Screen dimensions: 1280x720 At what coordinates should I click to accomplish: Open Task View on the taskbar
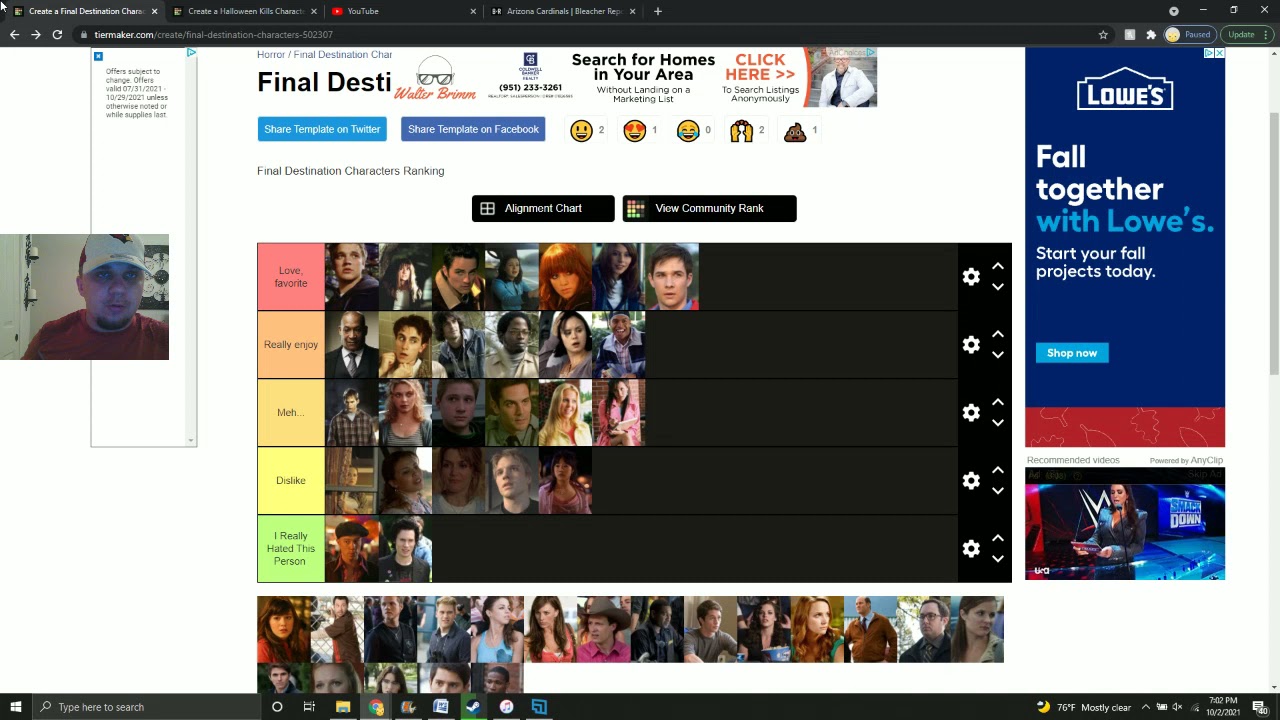309,707
